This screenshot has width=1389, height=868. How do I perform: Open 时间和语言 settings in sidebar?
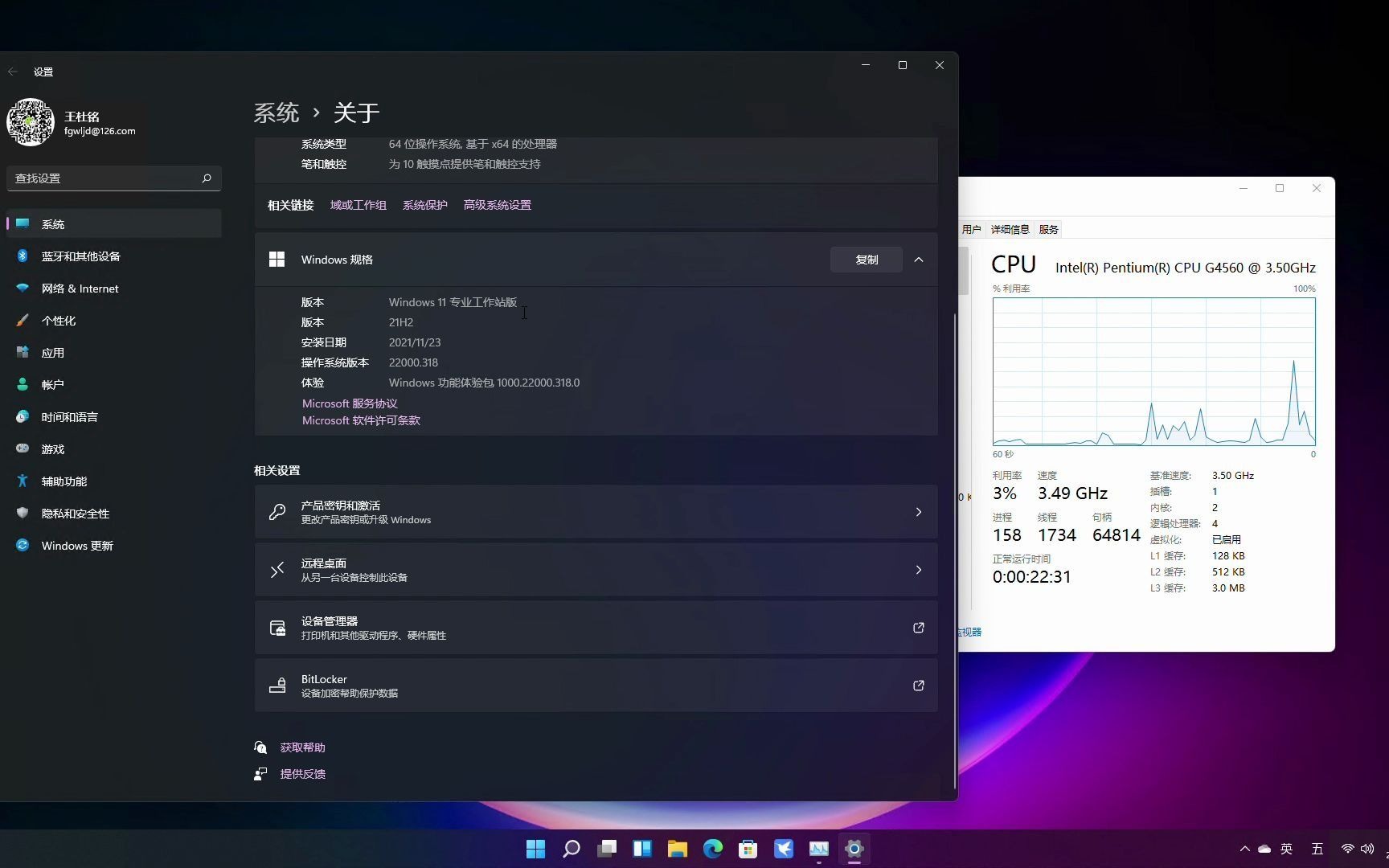click(x=68, y=416)
